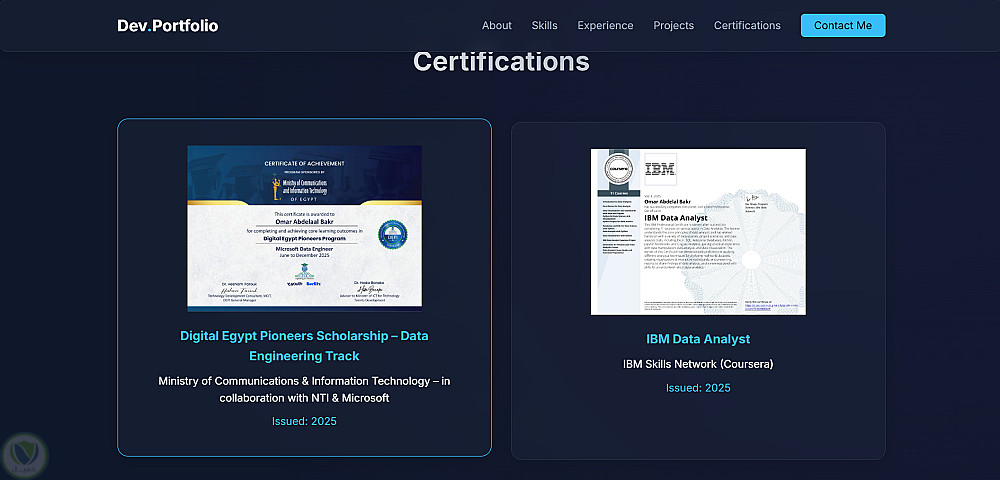
Task: Click the IBM Data Analyst card title
Action: point(698,339)
